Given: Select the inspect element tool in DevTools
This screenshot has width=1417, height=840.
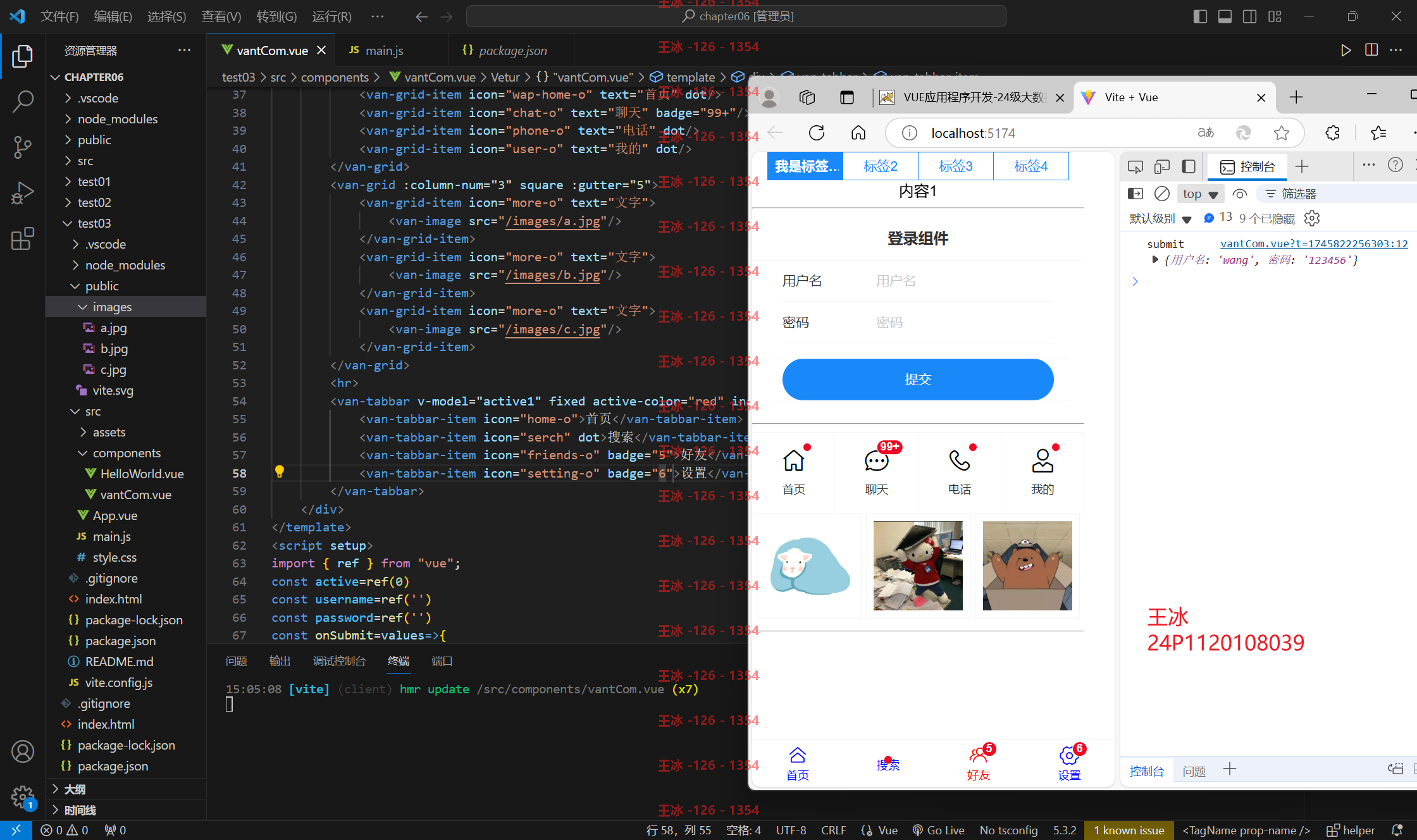Looking at the screenshot, I should (x=1135, y=166).
